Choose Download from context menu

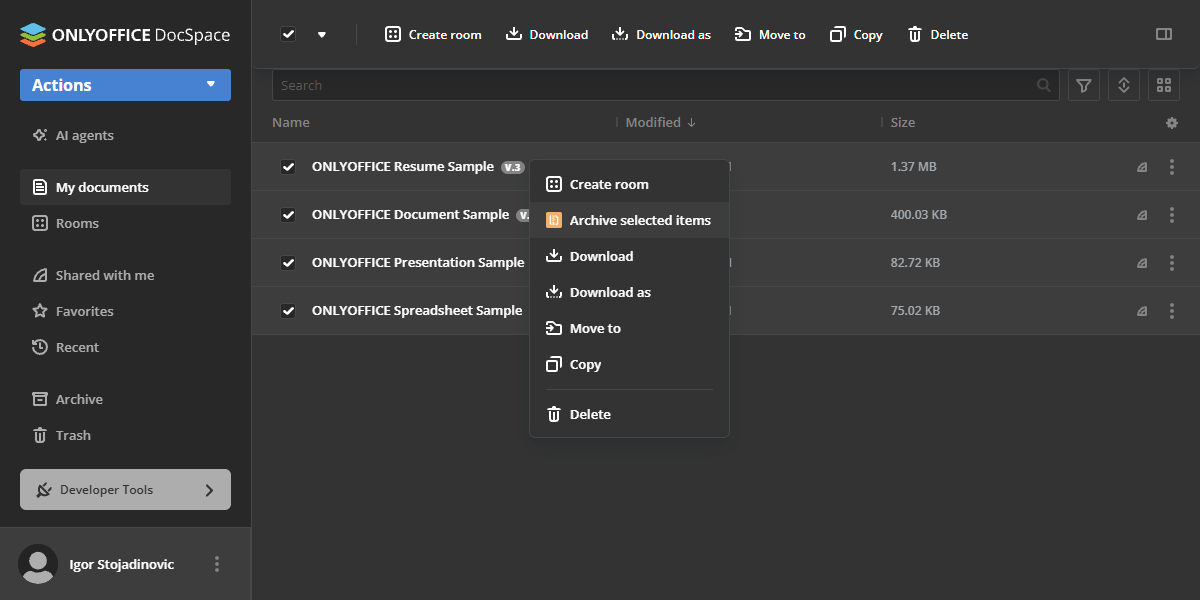pos(629,256)
